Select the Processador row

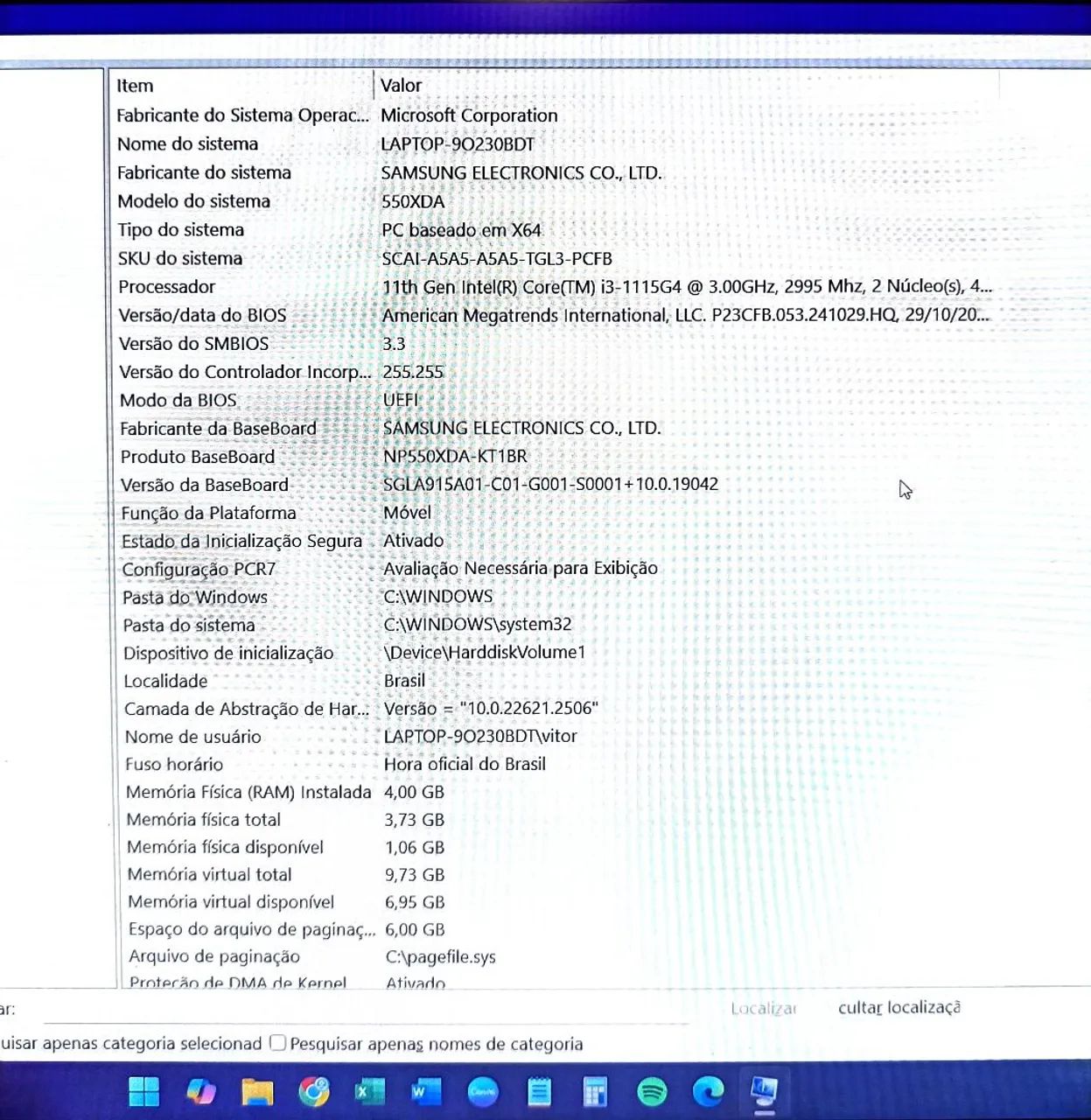tap(350, 286)
